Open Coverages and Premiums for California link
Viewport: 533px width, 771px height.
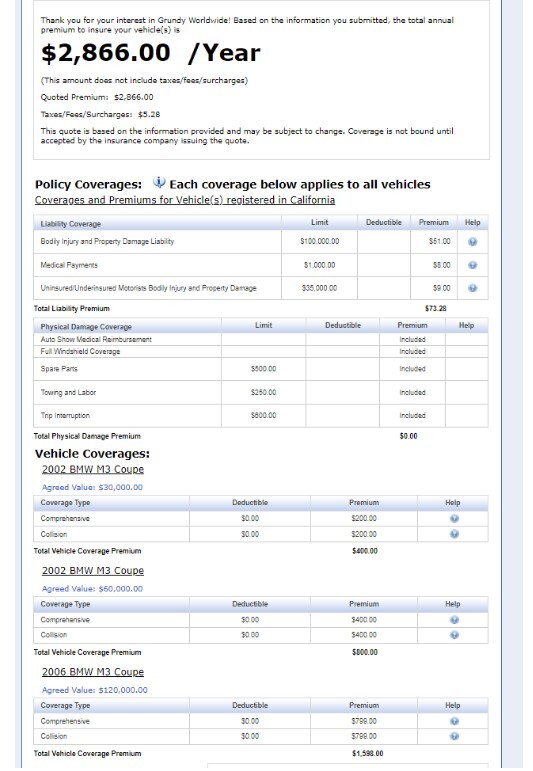click(x=185, y=200)
